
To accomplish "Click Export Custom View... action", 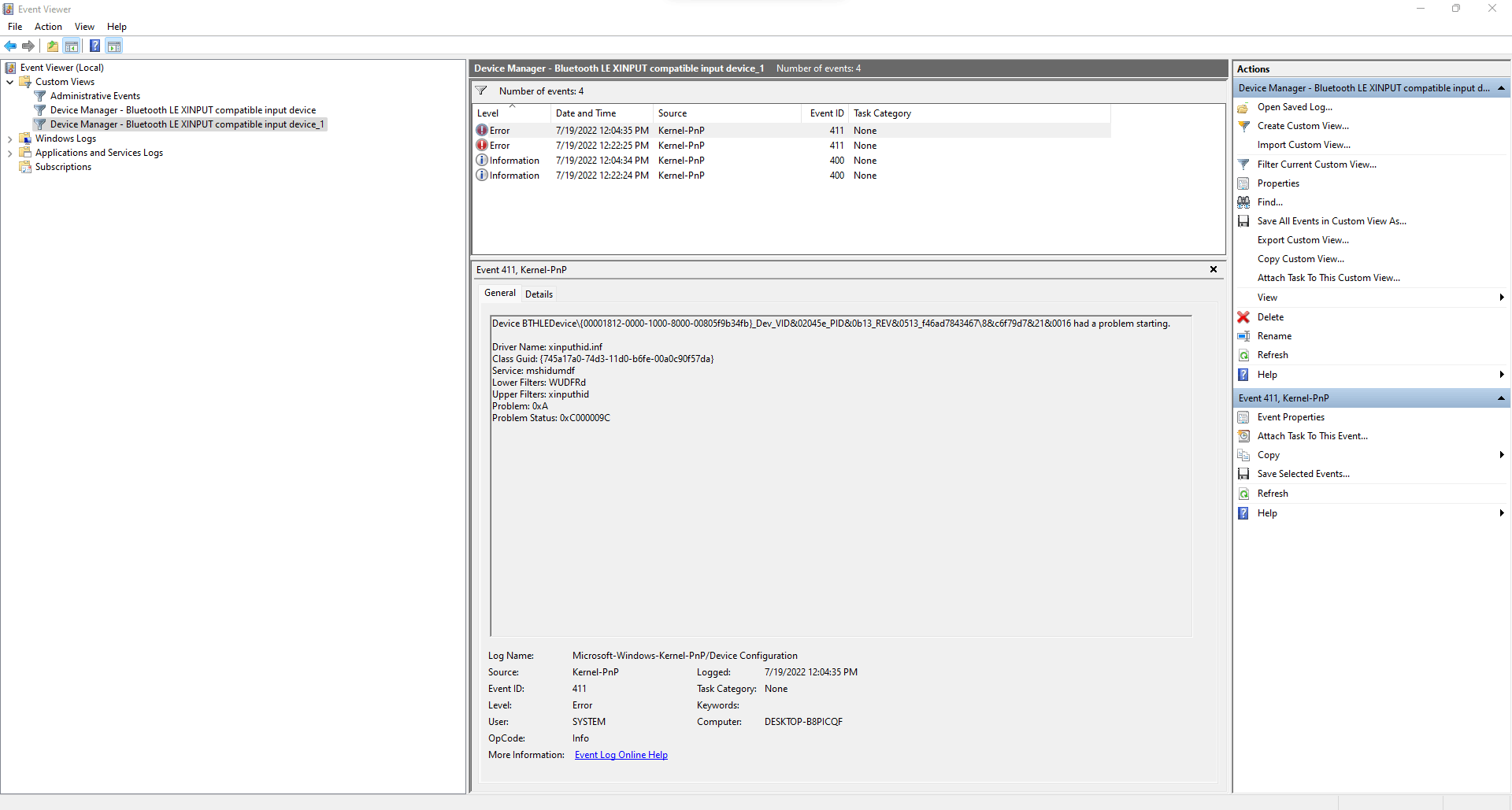I will pos(1303,240).
